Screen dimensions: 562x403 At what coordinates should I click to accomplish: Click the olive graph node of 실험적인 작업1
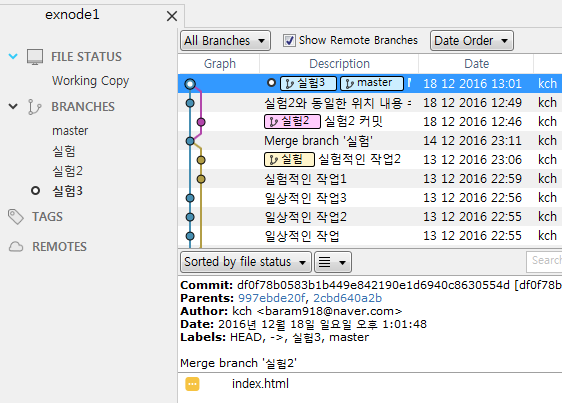click(x=201, y=179)
